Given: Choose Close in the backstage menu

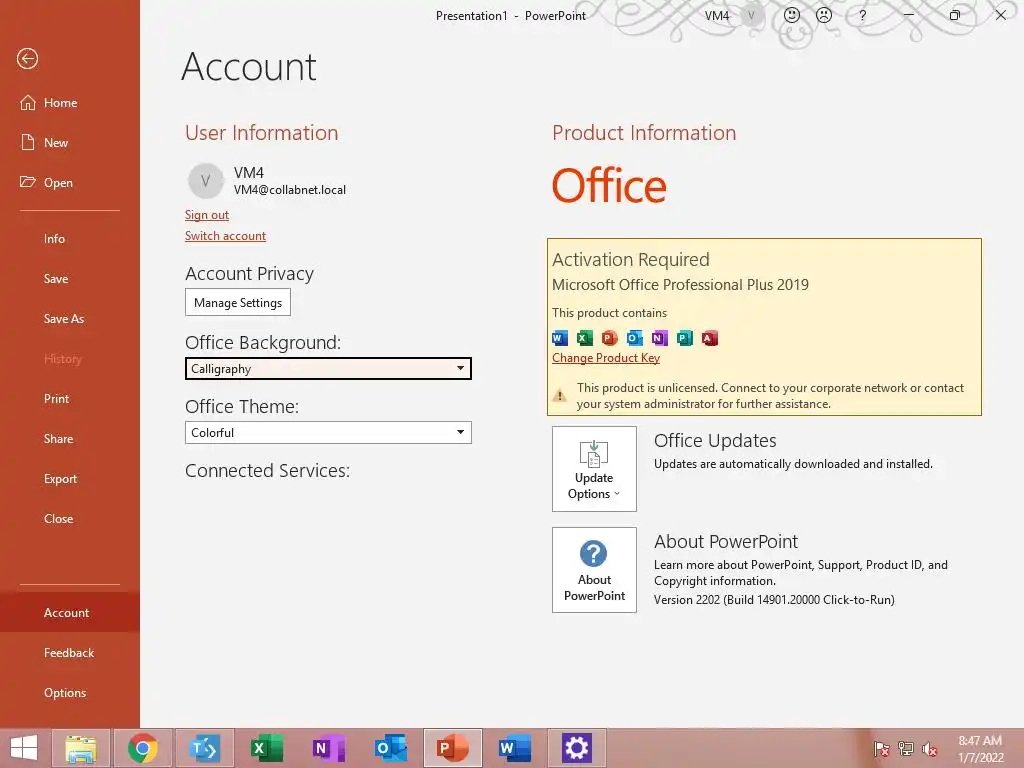Looking at the screenshot, I should [x=58, y=519].
